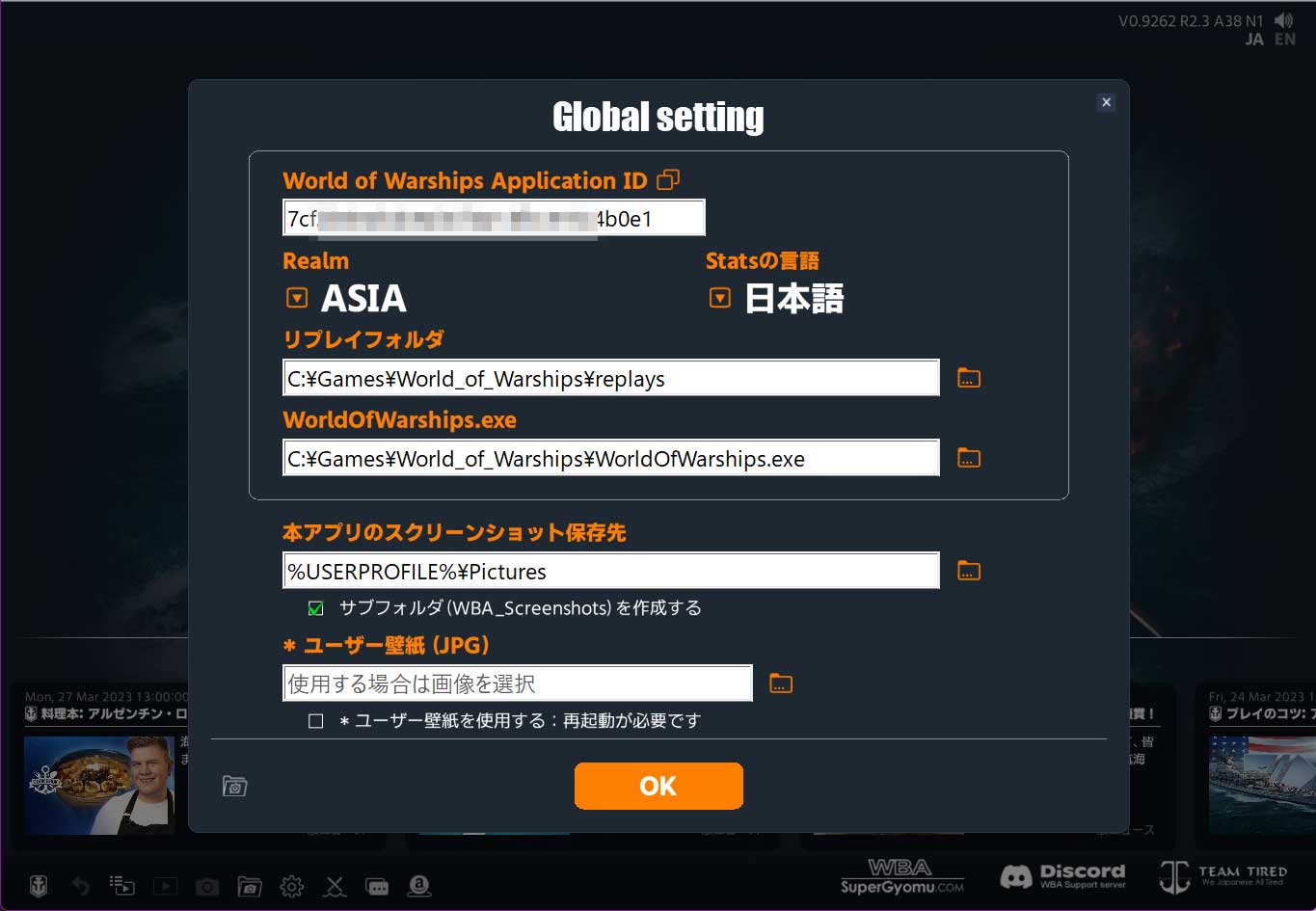Screen dimensions: 1316x911
Task: Browse for user wallpaper JPG image
Action: click(x=781, y=683)
